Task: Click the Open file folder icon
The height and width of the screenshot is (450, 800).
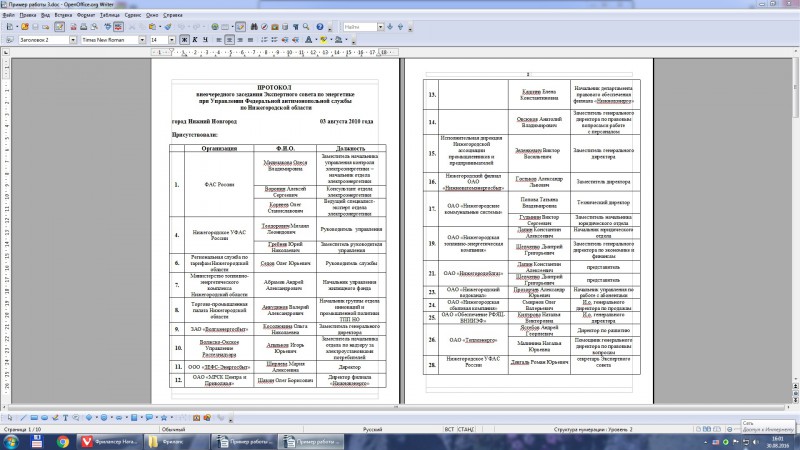Action: [x=24, y=27]
